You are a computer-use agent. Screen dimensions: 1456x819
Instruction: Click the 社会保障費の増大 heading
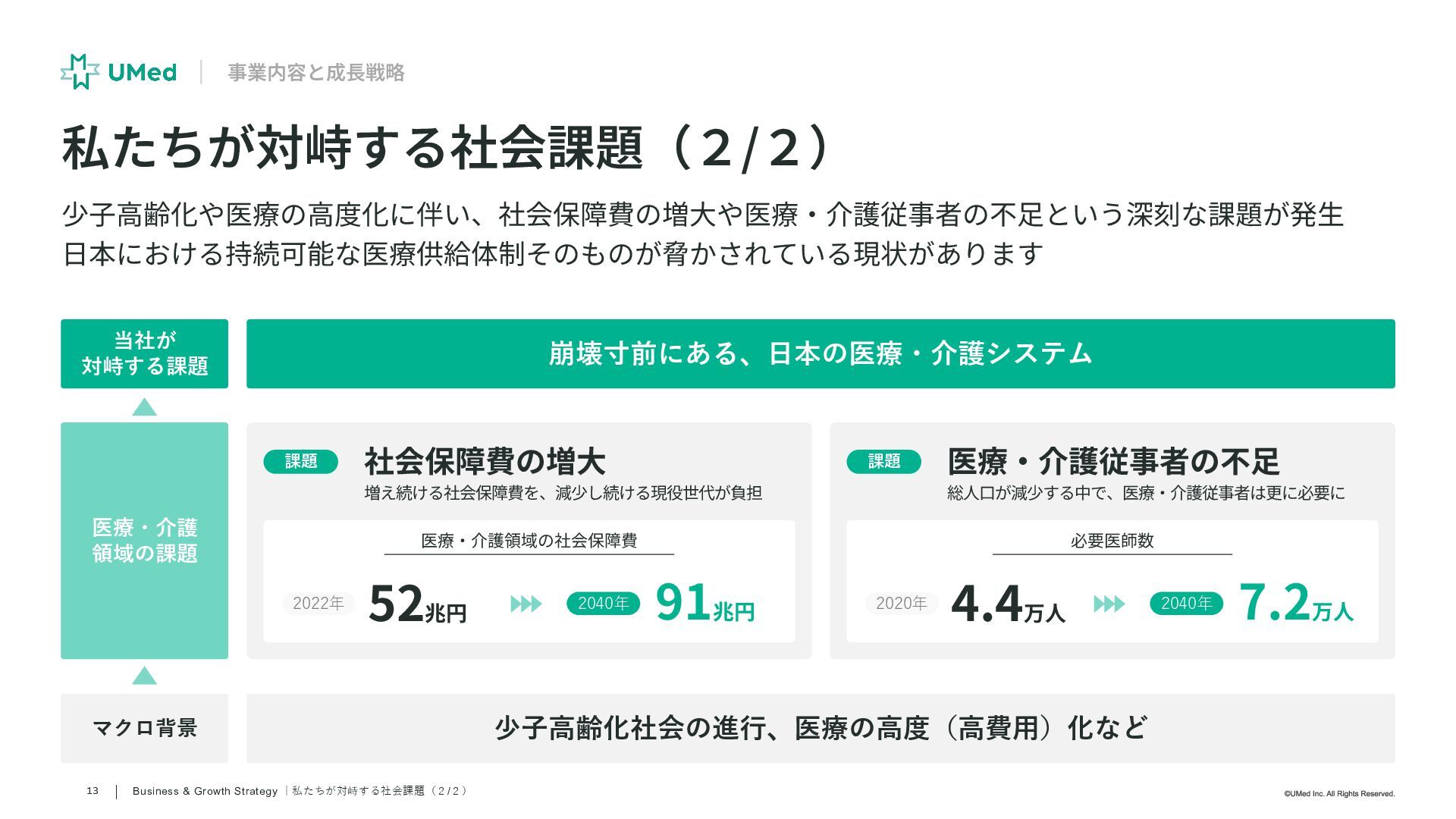485,461
